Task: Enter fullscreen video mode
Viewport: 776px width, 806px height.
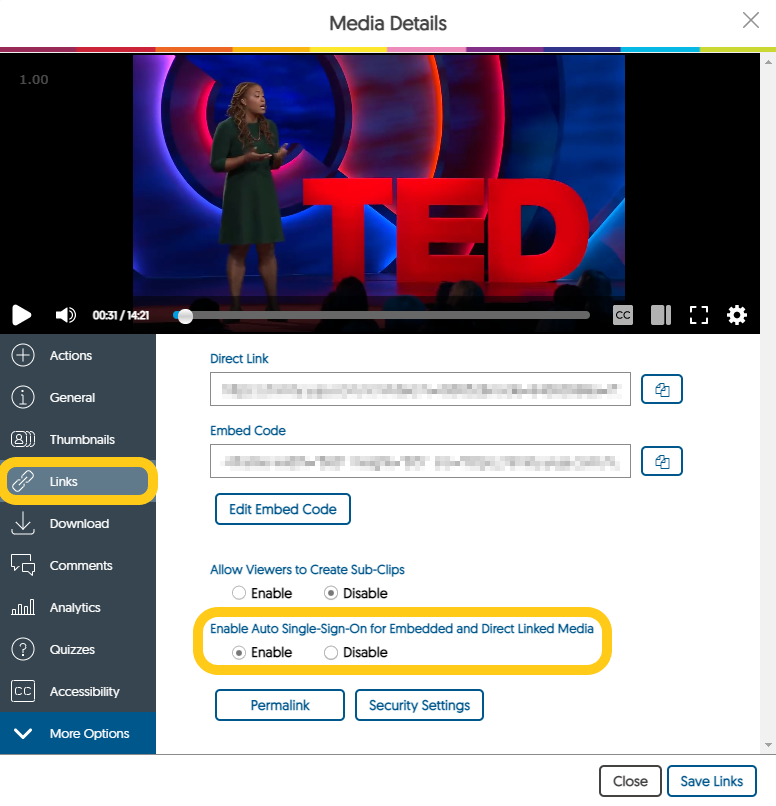Action: [x=699, y=315]
